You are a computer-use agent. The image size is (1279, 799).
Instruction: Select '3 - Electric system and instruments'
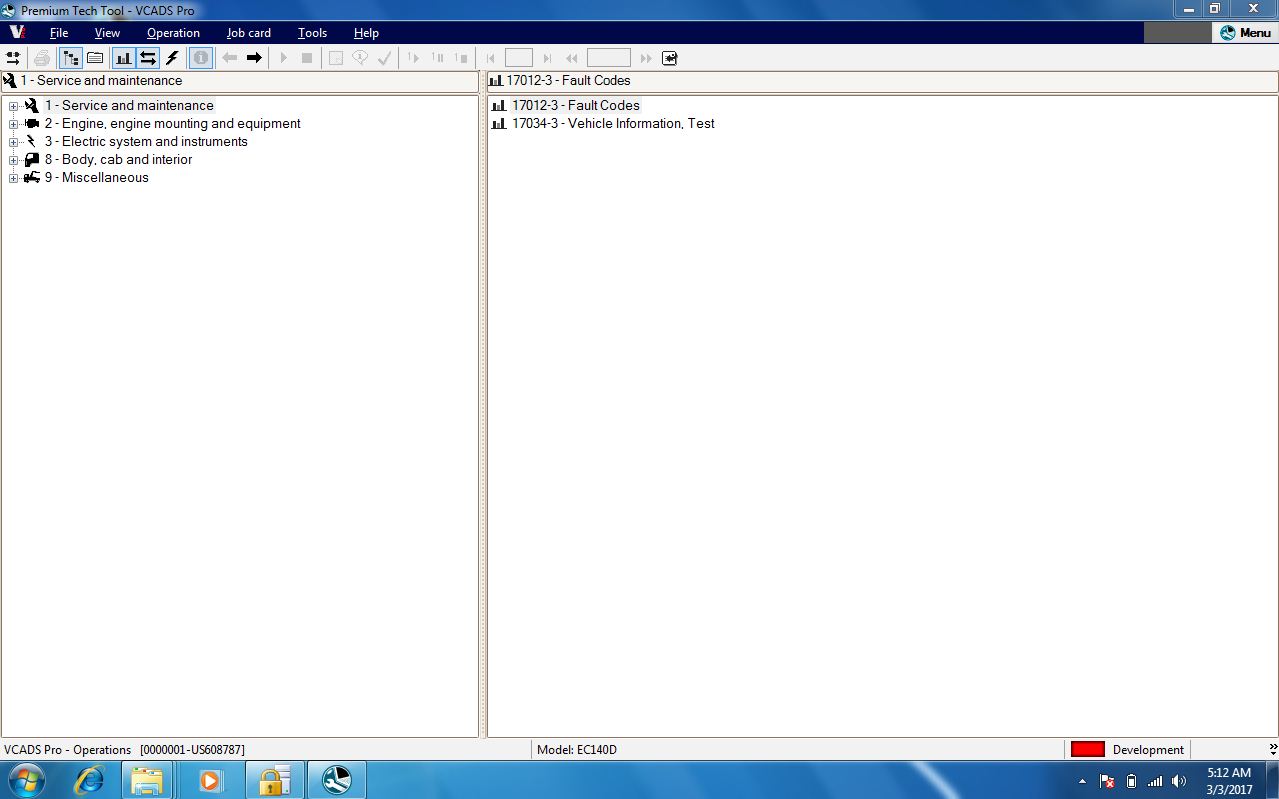[146, 141]
